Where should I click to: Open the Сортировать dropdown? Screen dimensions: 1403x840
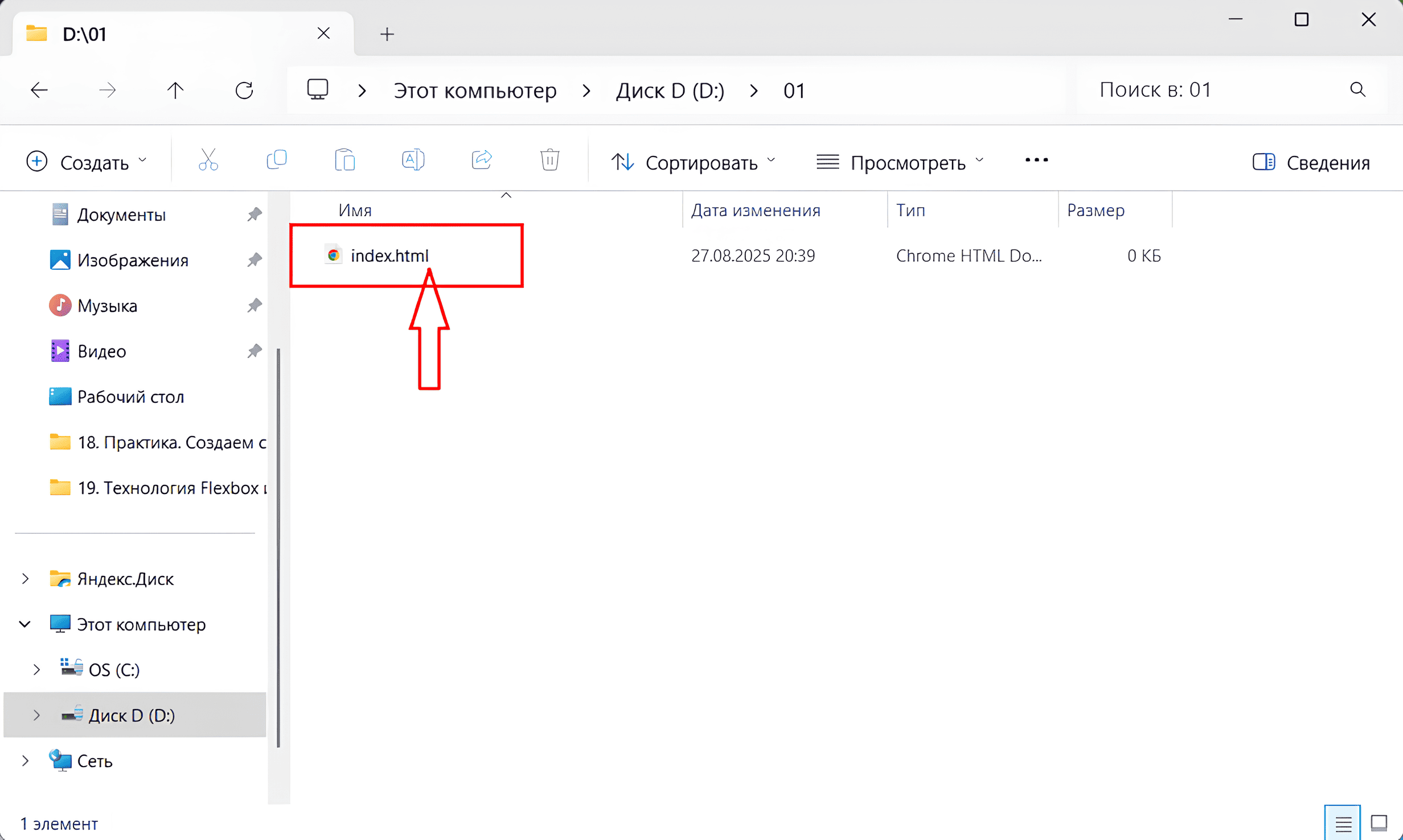coord(693,163)
